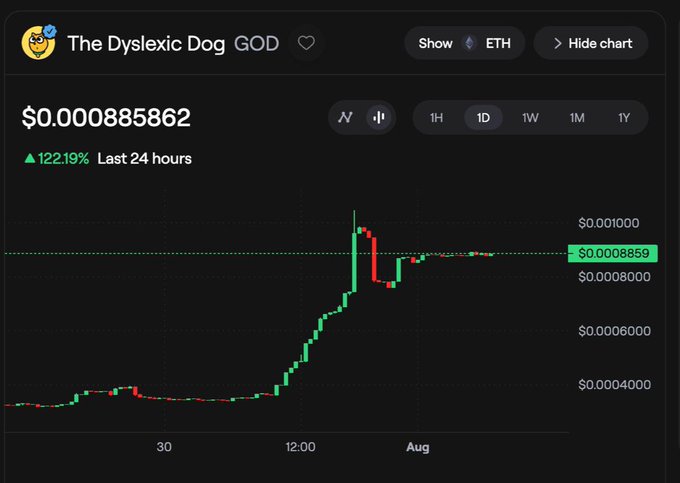Click the tall green peak candlestick
This screenshot has height=483, width=680.
click(354, 262)
